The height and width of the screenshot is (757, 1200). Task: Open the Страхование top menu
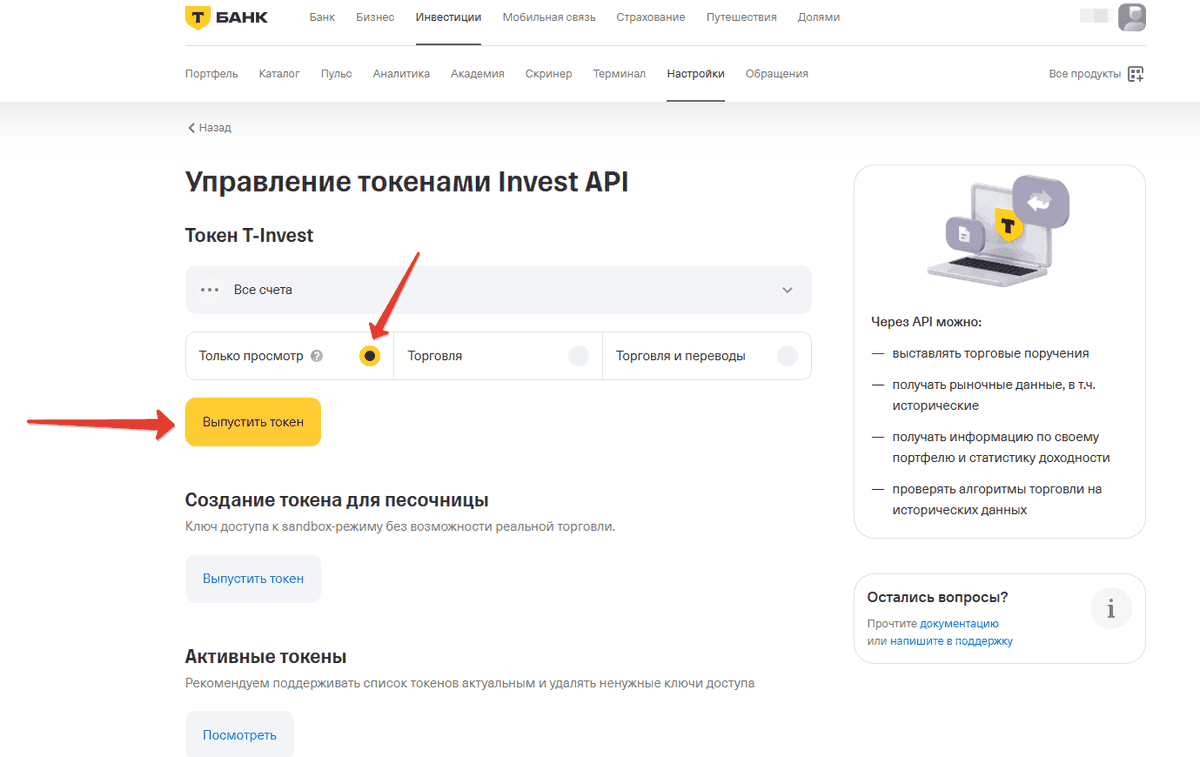point(651,17)
